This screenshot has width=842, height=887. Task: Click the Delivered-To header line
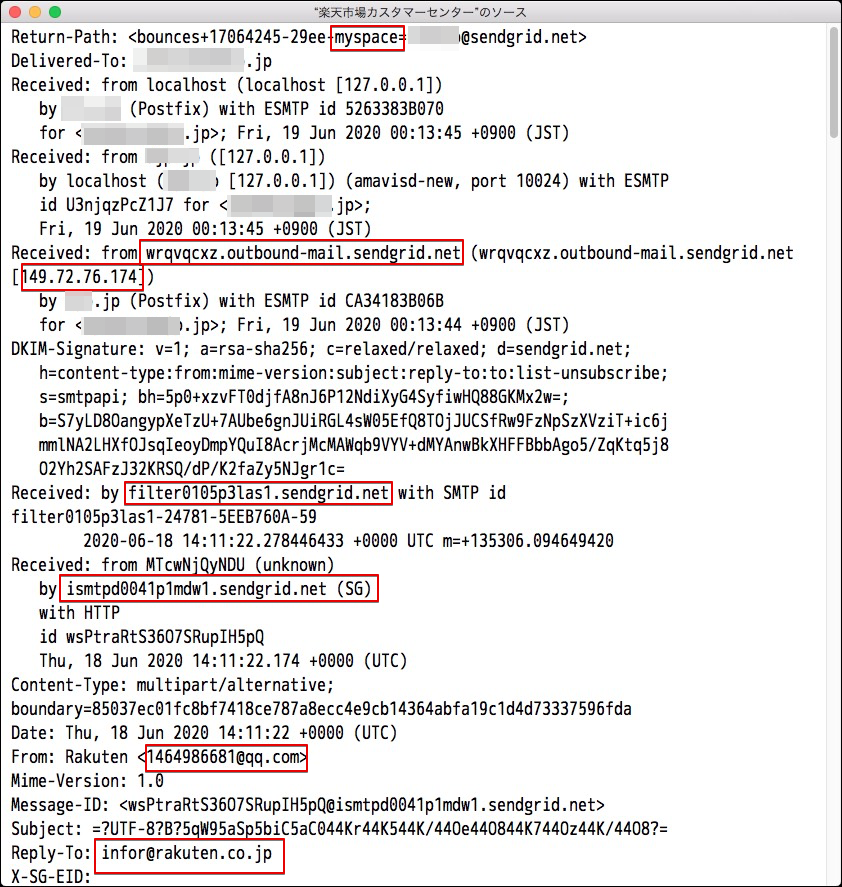pos(141,61)
